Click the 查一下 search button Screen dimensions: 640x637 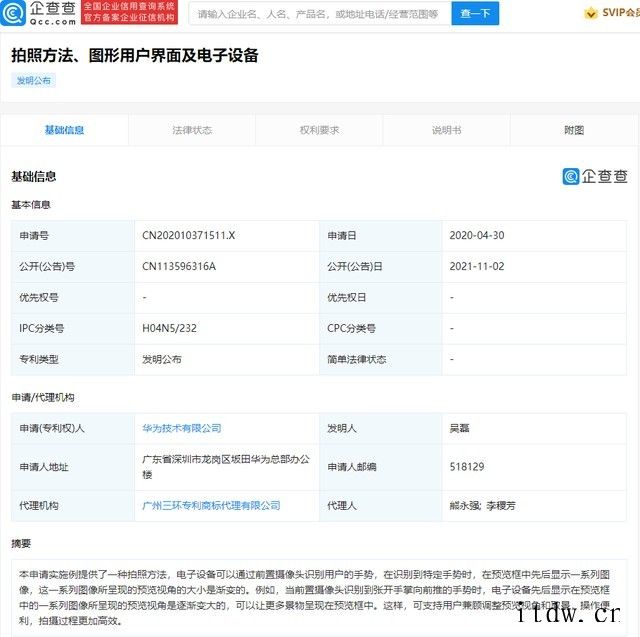tap(475, 13)
